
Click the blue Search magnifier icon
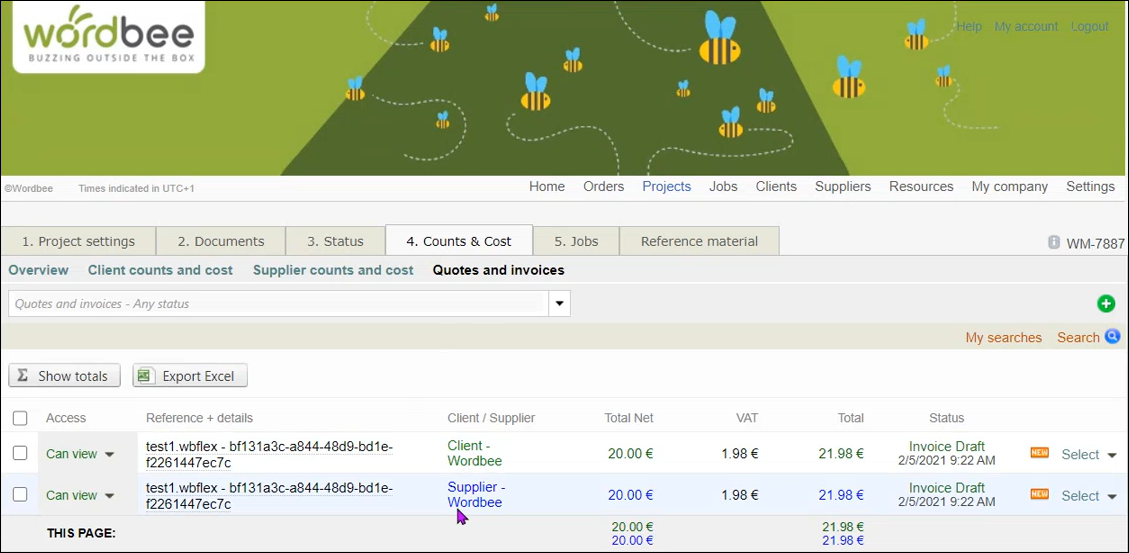pyautogui.click(x=1112, y=337)
